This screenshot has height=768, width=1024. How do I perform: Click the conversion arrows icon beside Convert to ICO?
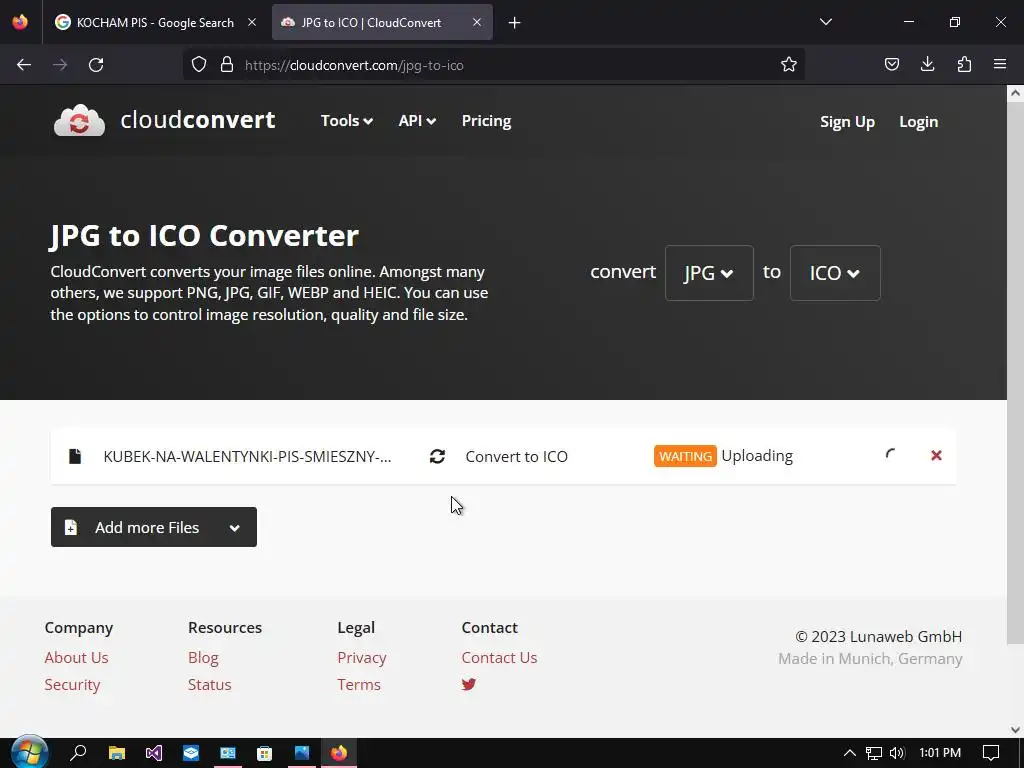tap(438, 456)
